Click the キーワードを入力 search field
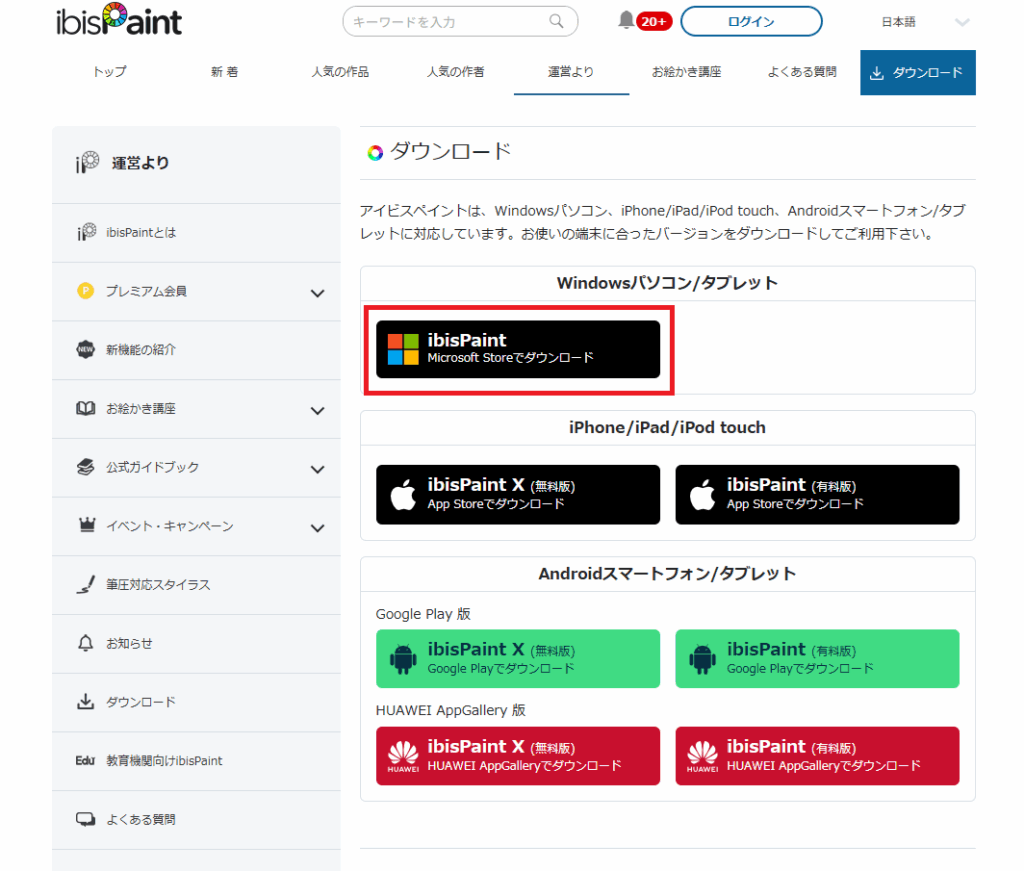This screenshot has width=1024, height=871. (460, 22)
